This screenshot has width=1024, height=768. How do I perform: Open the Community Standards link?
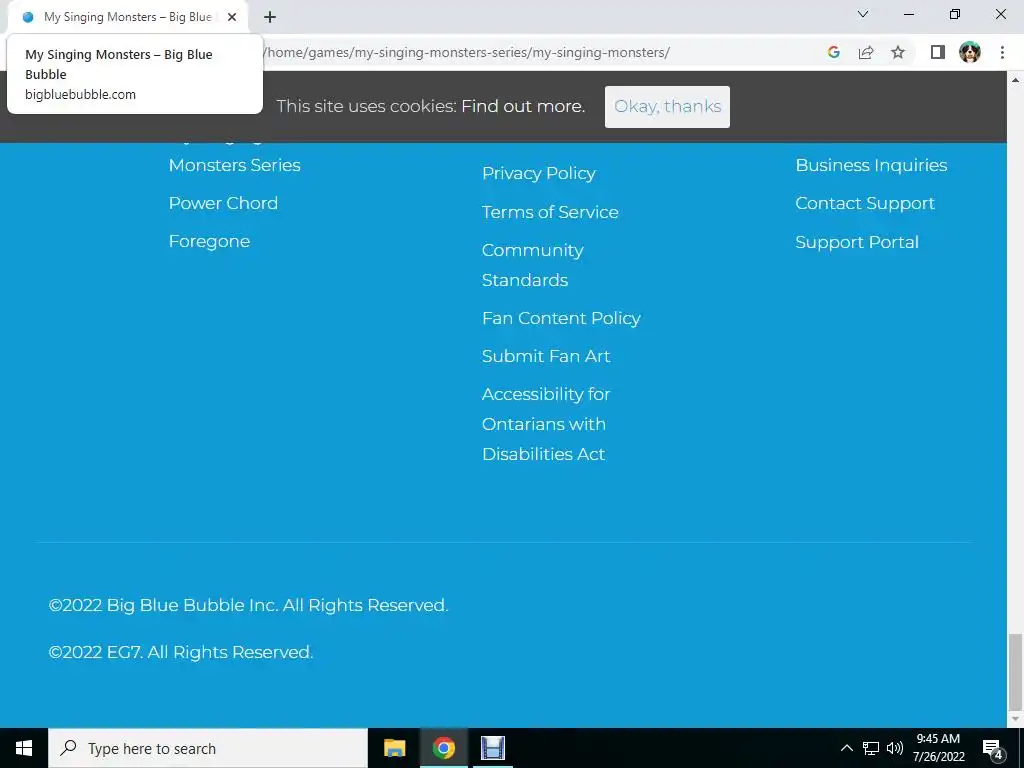532,265
